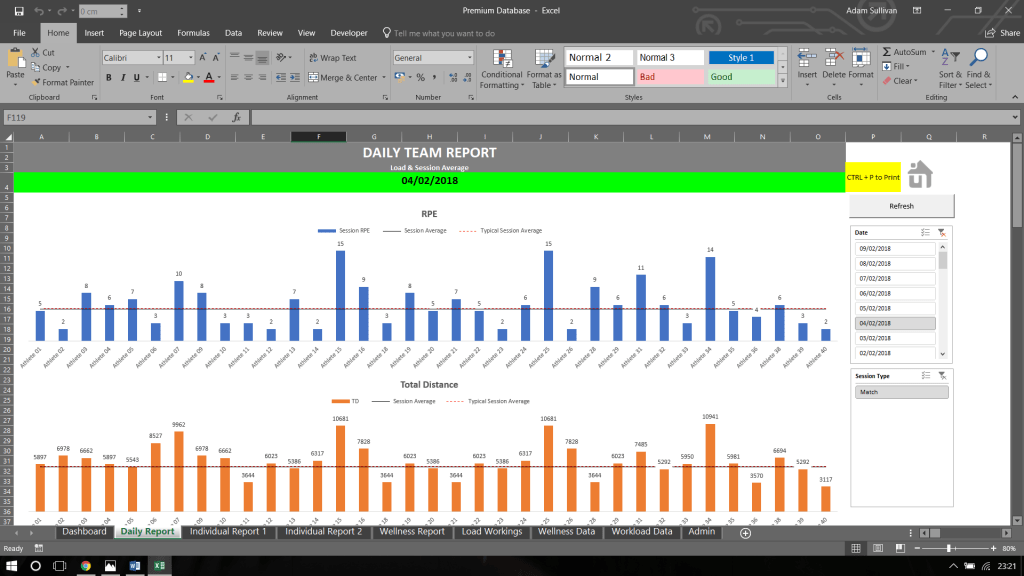Toggle Bold formatting
Image resolution: width=1024 pixels, height=576 pixels.
click(x=108, y=77)
